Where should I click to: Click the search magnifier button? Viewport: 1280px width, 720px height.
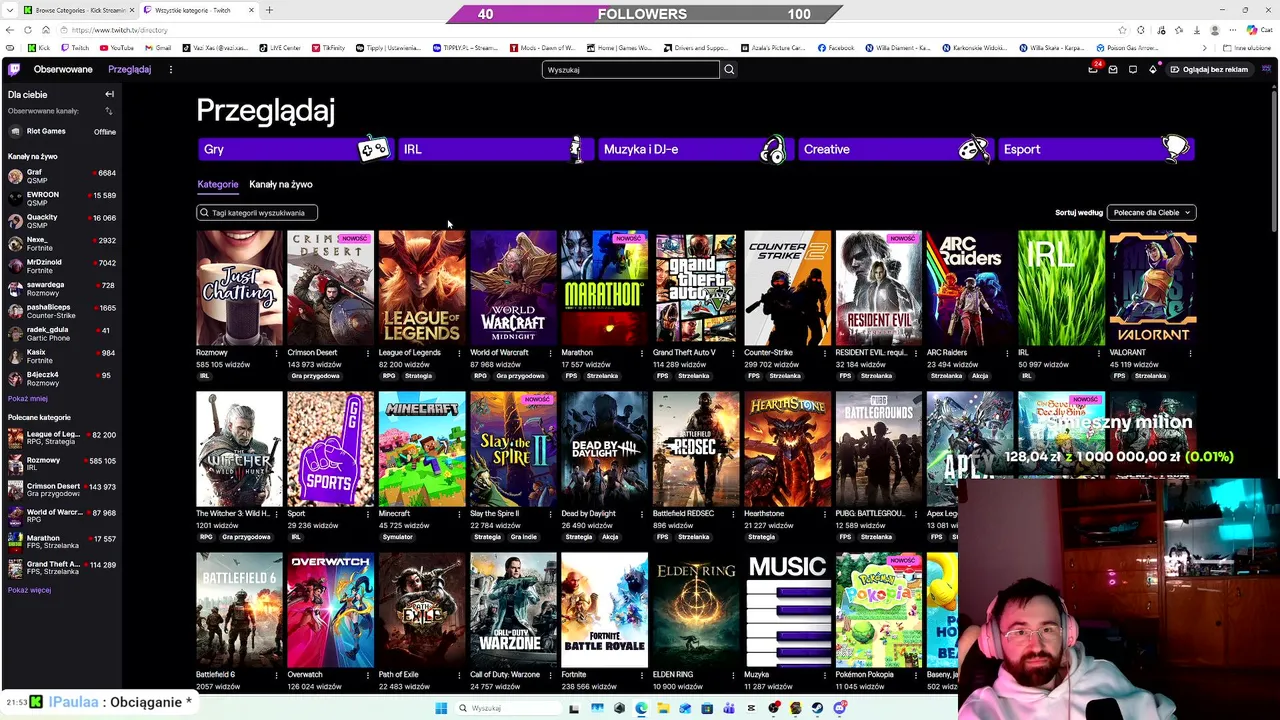729,70
